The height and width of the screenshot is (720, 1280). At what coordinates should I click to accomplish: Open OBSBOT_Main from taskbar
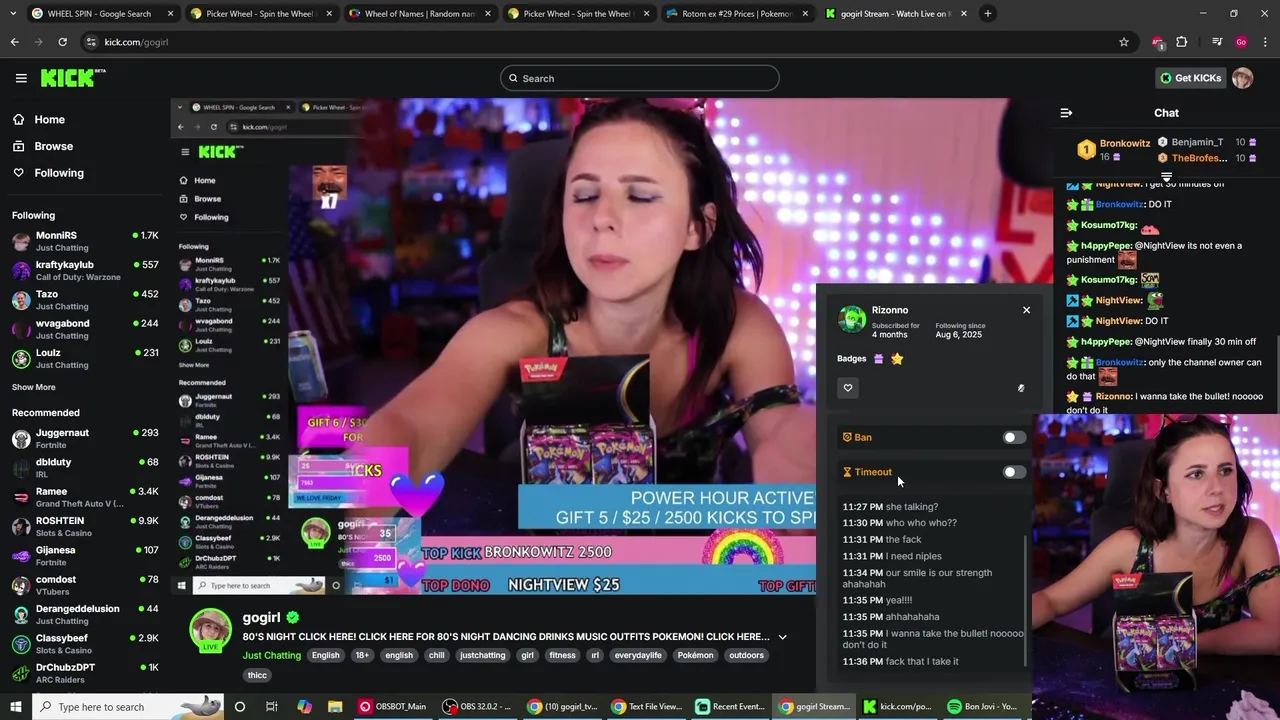click(x=392, y=707)
